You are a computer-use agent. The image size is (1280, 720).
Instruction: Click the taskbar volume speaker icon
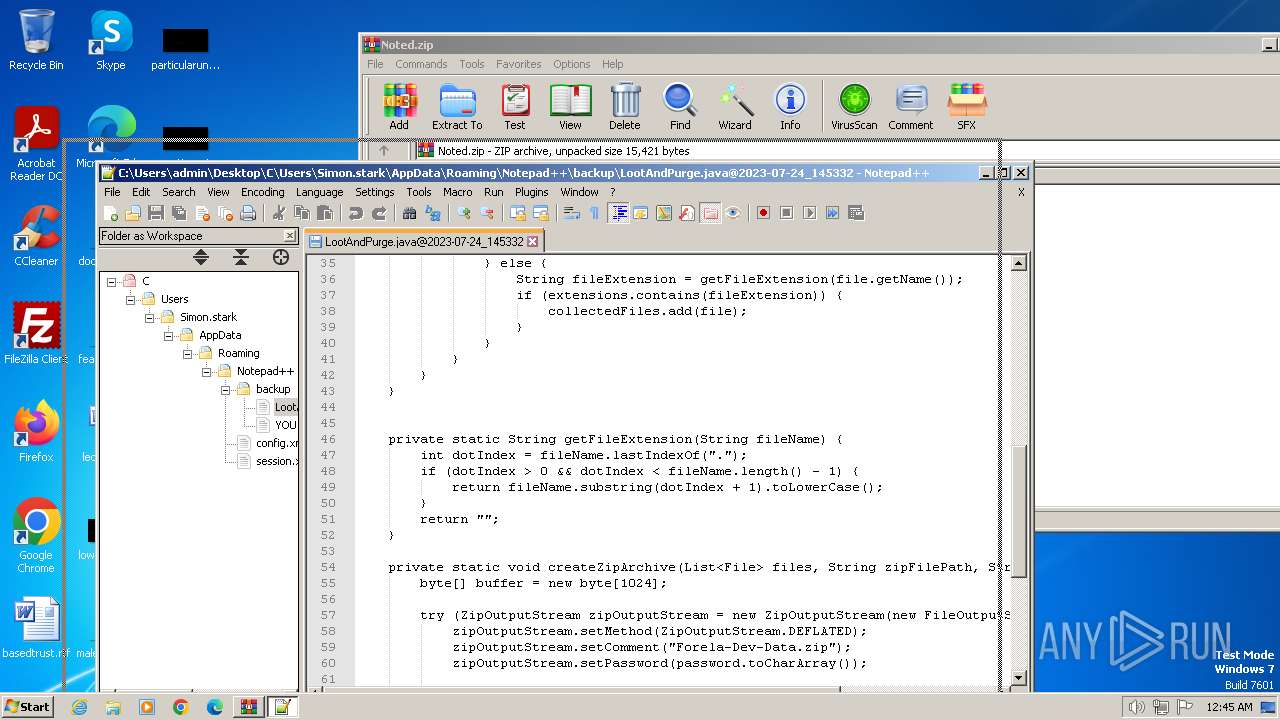coord(1136,707)
